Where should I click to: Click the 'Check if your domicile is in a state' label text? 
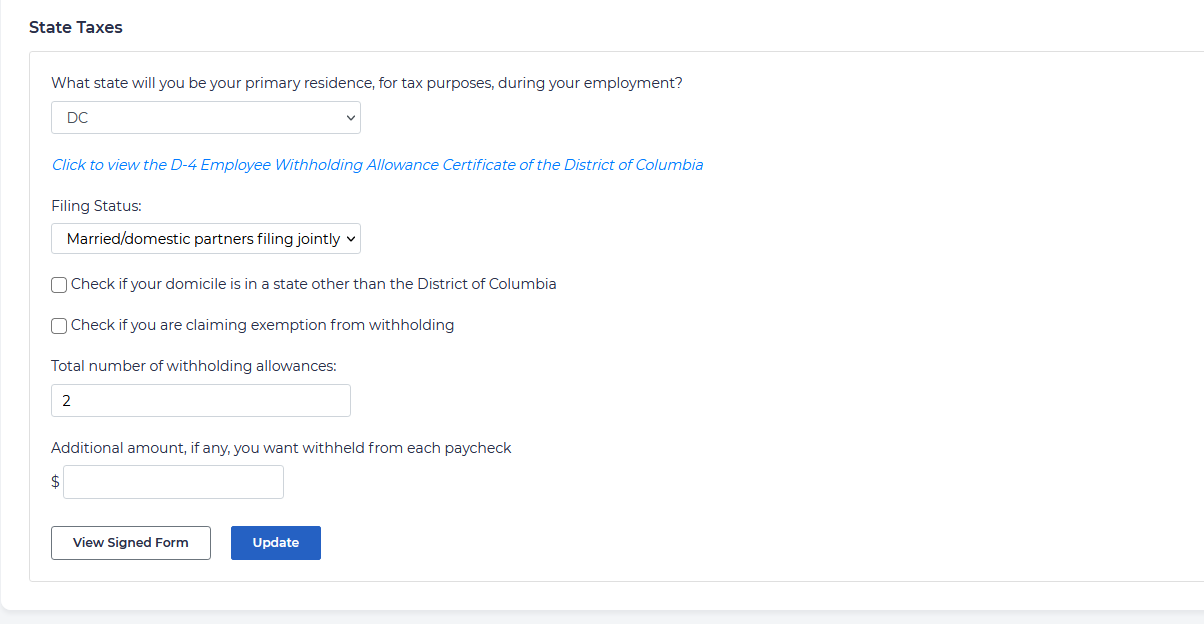click(313, 284)
